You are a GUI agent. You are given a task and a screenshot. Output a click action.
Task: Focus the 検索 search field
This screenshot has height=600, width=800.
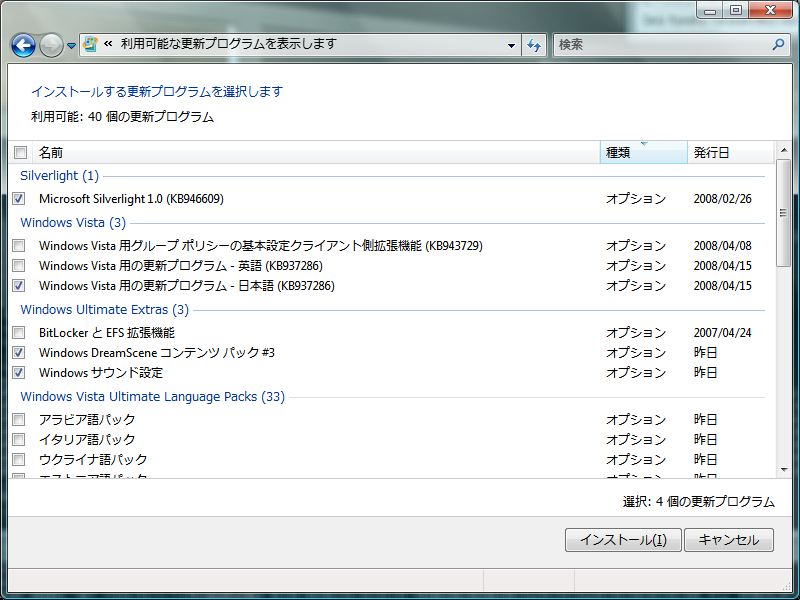coord(663,45)
